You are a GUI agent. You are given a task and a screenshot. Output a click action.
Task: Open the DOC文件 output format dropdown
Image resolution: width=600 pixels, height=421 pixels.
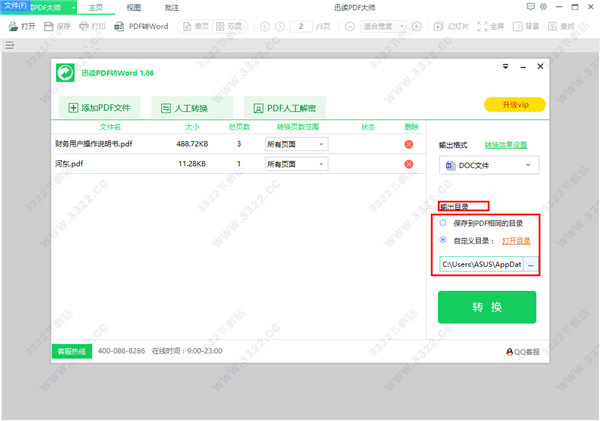point(489,165)
